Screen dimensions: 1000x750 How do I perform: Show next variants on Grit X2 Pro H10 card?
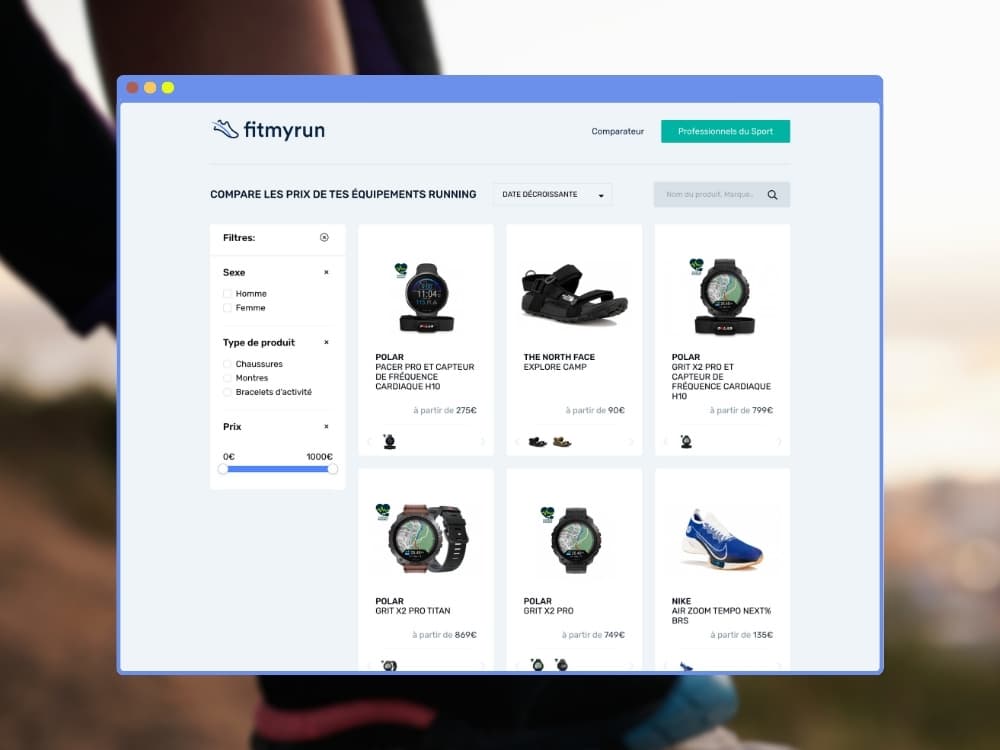(x=779, y=442)
